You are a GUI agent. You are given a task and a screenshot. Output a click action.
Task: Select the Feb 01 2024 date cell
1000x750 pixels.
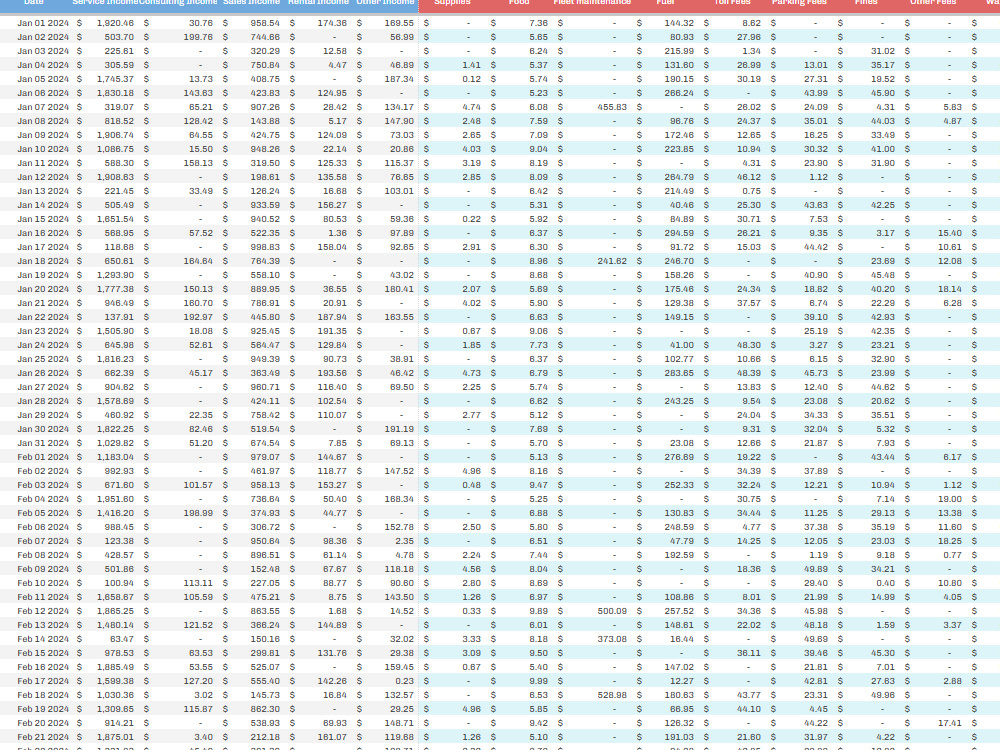[43, 458]
